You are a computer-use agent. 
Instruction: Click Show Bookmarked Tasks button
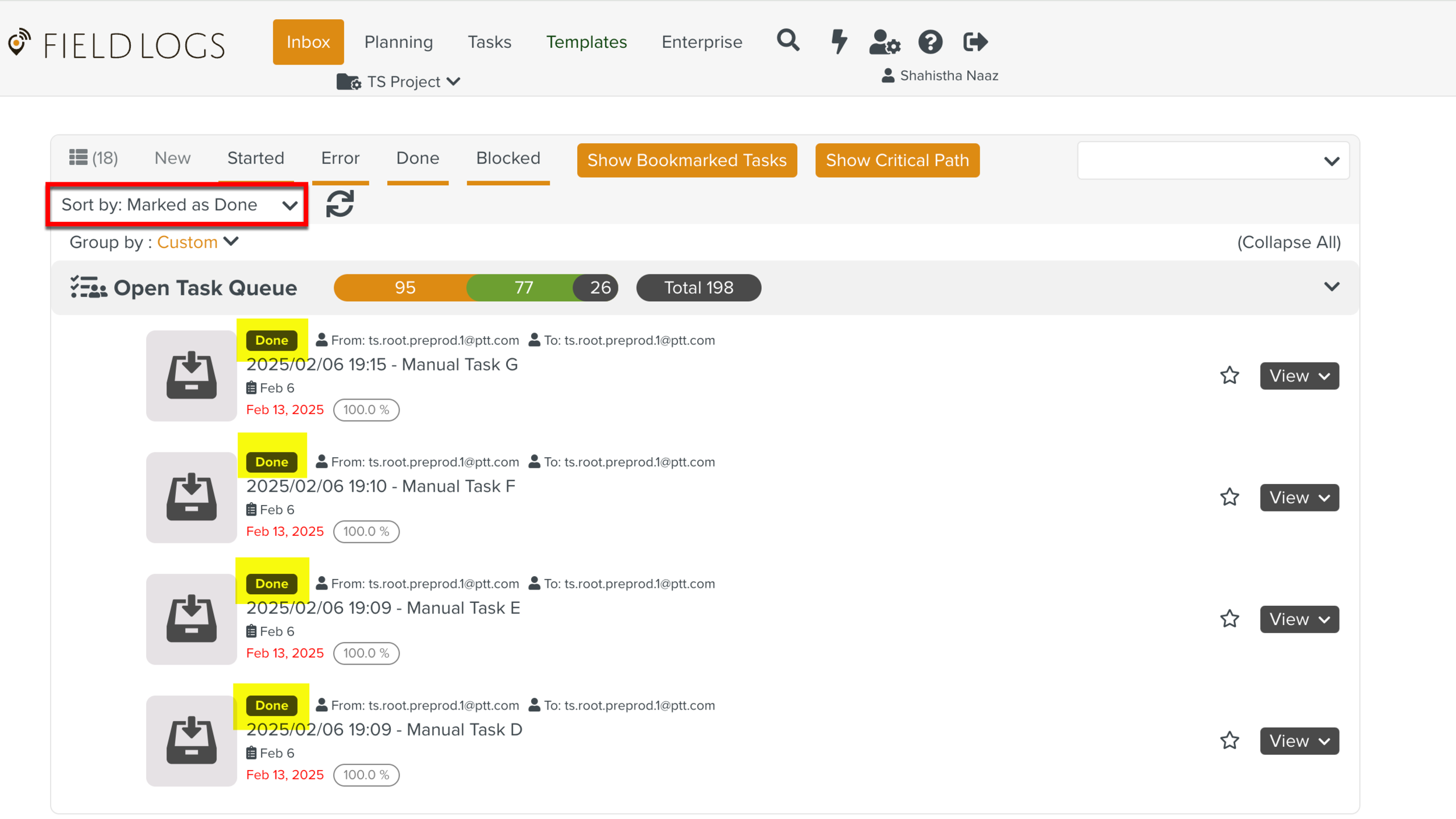click(687, 160)
